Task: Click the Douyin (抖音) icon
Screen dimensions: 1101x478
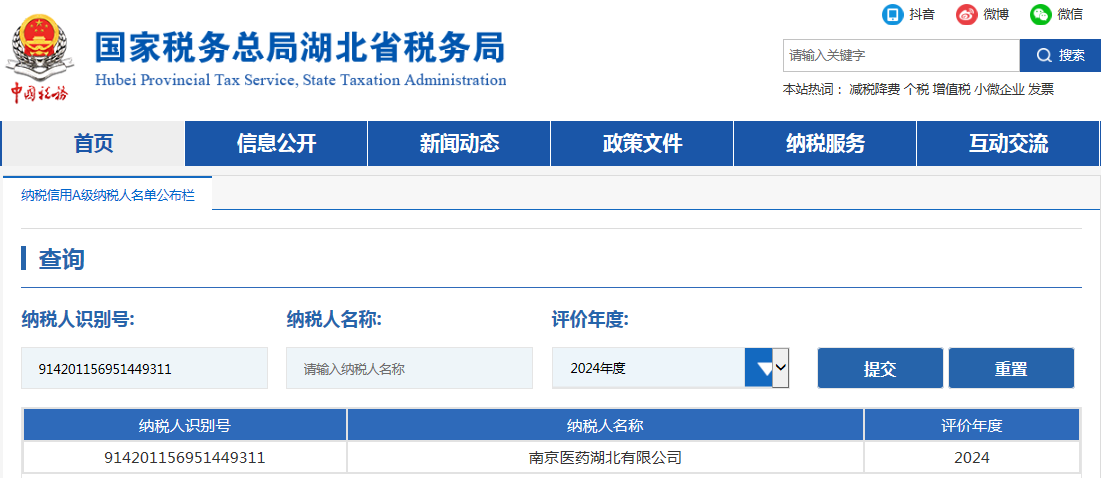Action: (891, 14)
